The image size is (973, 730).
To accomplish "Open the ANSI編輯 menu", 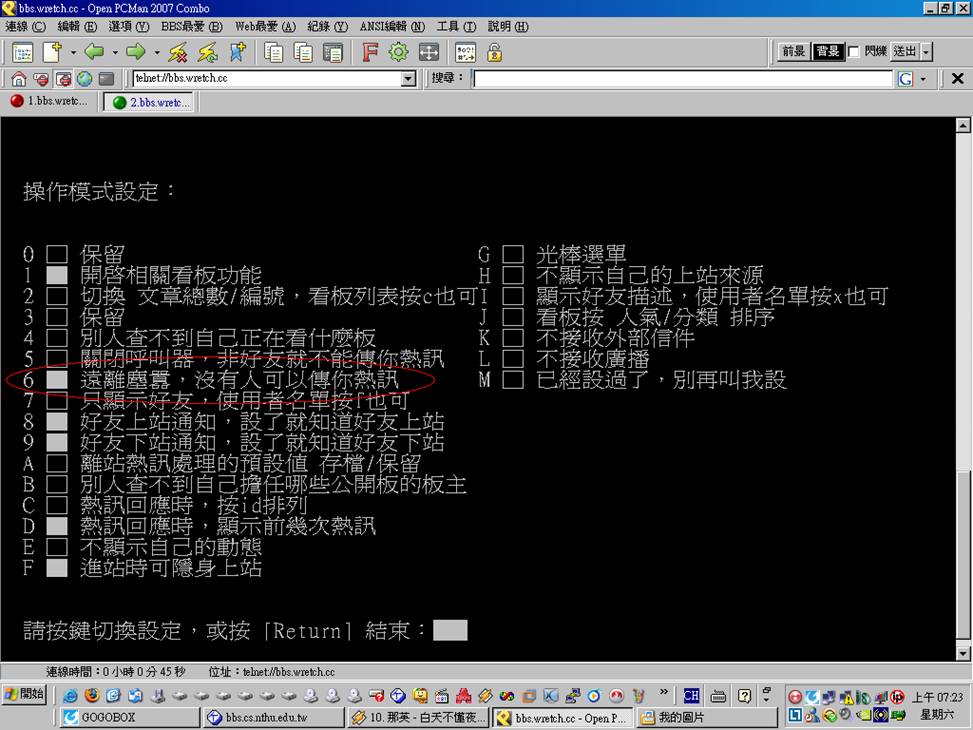I will [391, 26].
